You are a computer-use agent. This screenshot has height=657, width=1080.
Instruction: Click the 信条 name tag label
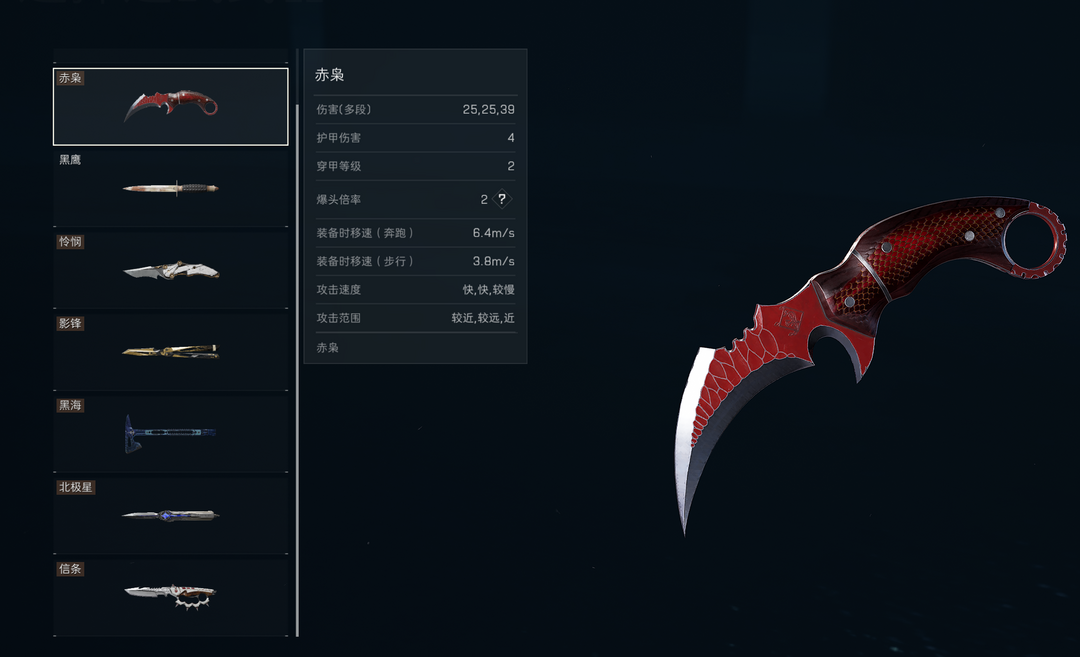click(x=70, y=569)
